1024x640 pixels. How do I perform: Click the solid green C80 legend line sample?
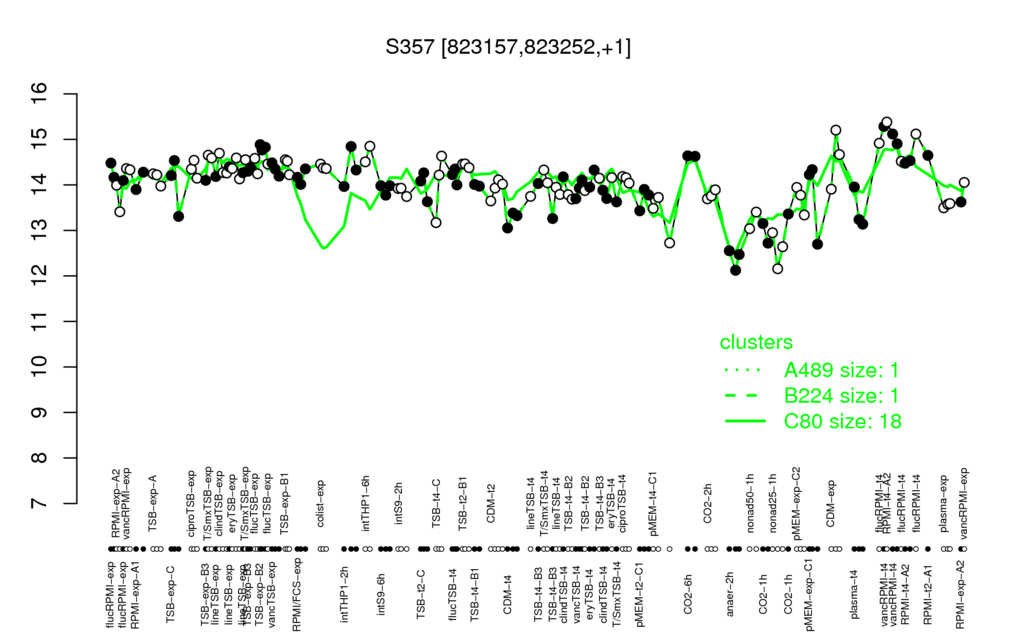(x=744, y=421)
